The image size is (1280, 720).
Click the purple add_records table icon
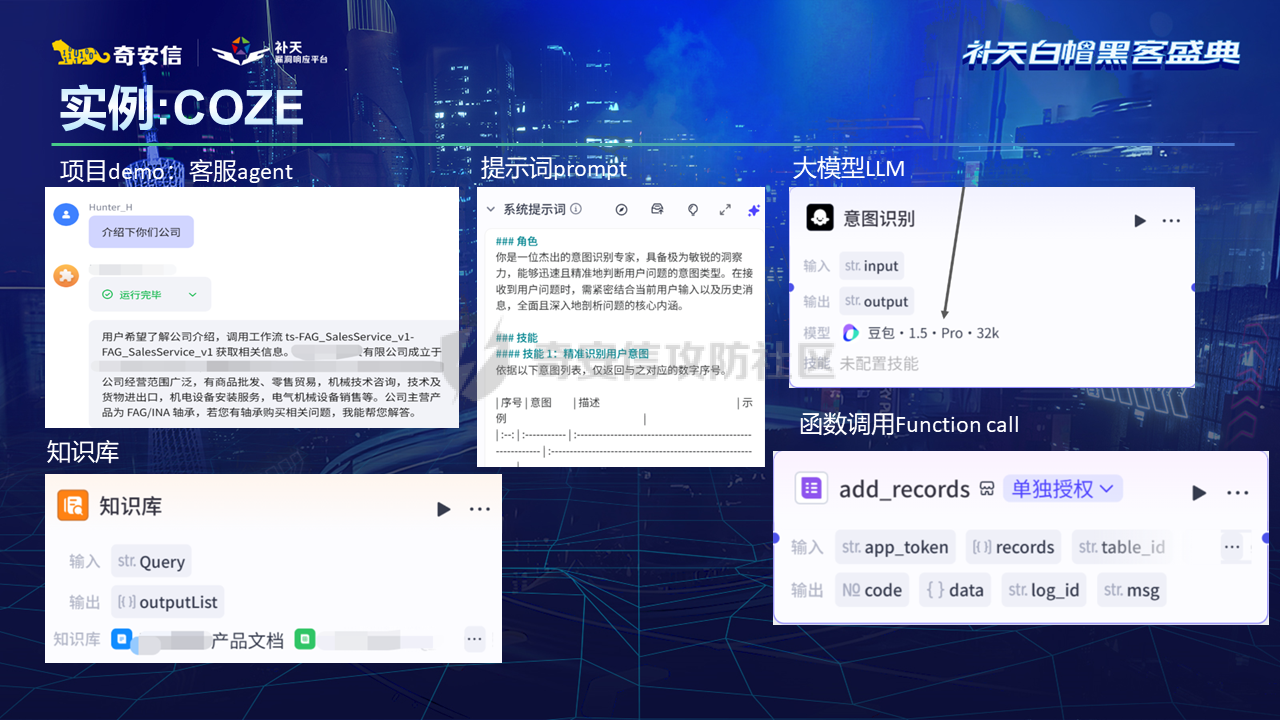click(x=811, y=488)
